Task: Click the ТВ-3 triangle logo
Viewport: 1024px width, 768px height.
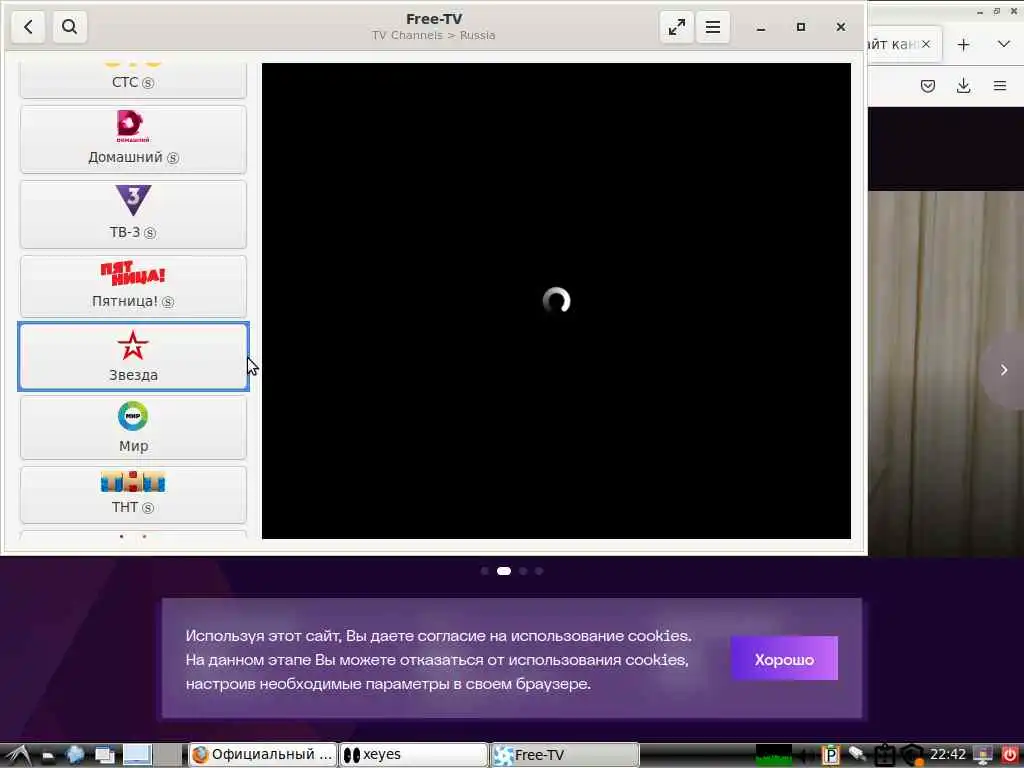Action: click(133, 200)
